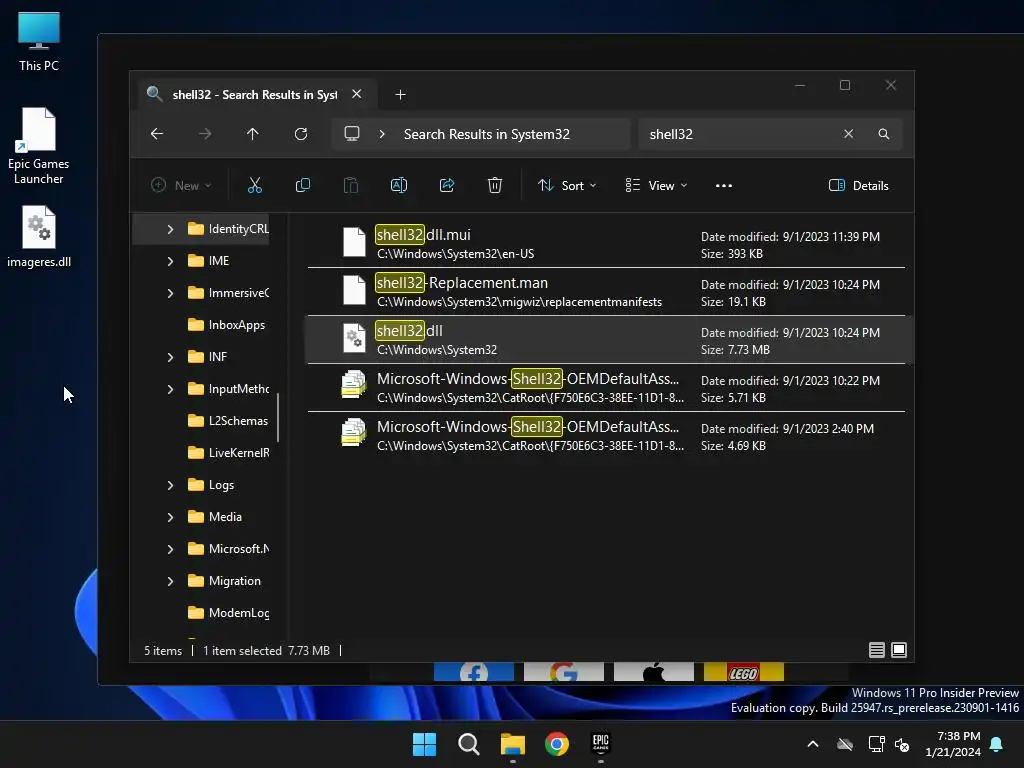Open taskbar Search
The width and height of the screenshot is (1024, 768).
tap(468, 744)
